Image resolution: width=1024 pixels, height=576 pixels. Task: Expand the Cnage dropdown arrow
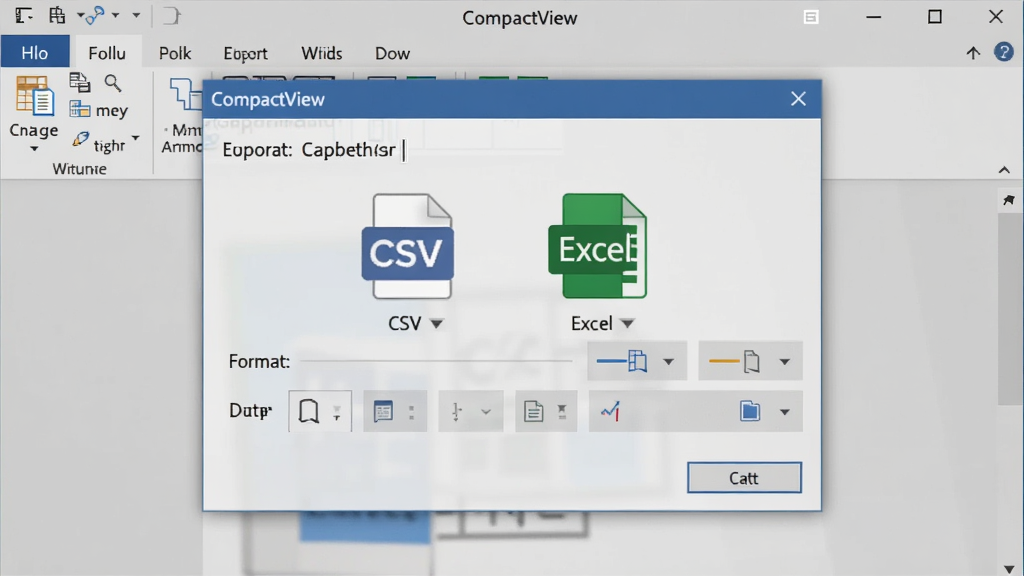click(34, 149)
